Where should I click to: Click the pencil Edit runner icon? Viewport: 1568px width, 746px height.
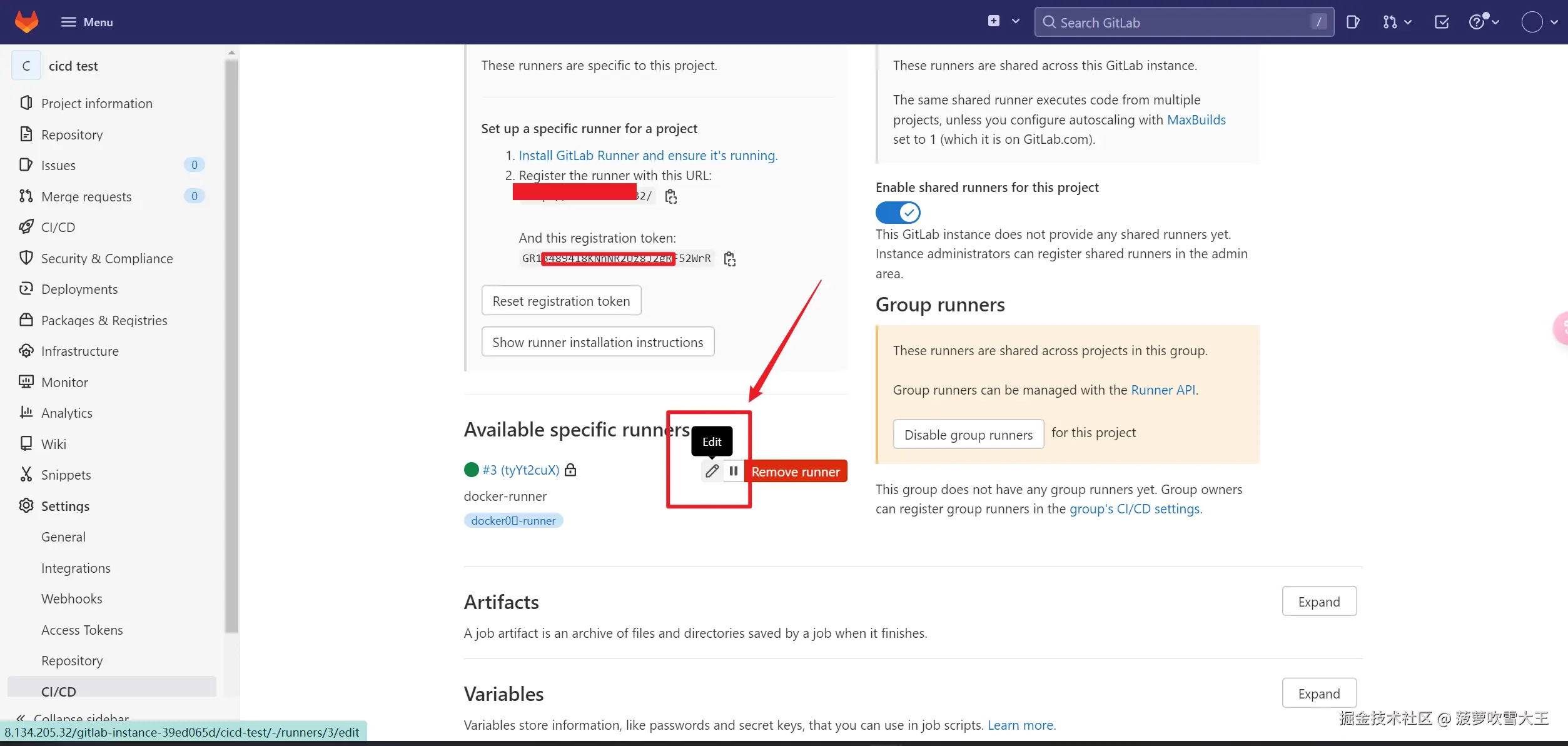[x=712, y=471]
